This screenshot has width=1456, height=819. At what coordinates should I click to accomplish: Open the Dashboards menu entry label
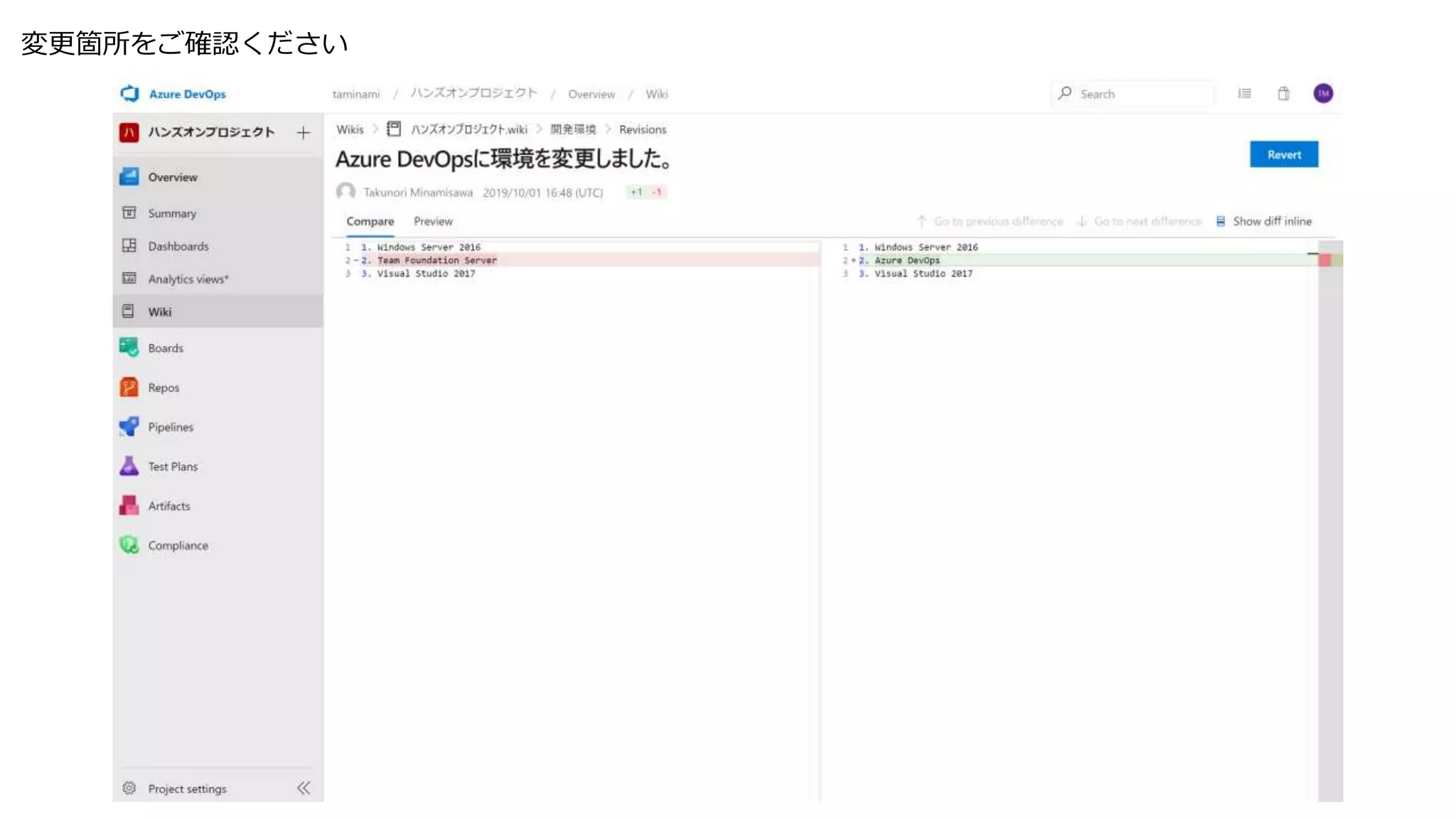coord(178,246)
